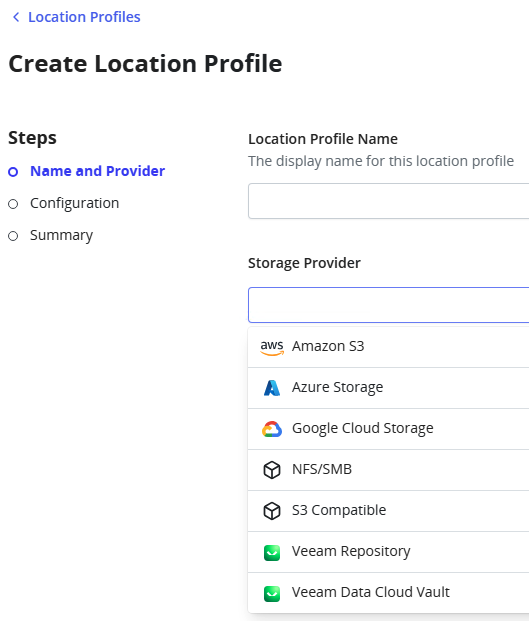Screen dimensions: 529x621
Task: Pick the NFS/SMB provider entry
Action: click(388, 470)
